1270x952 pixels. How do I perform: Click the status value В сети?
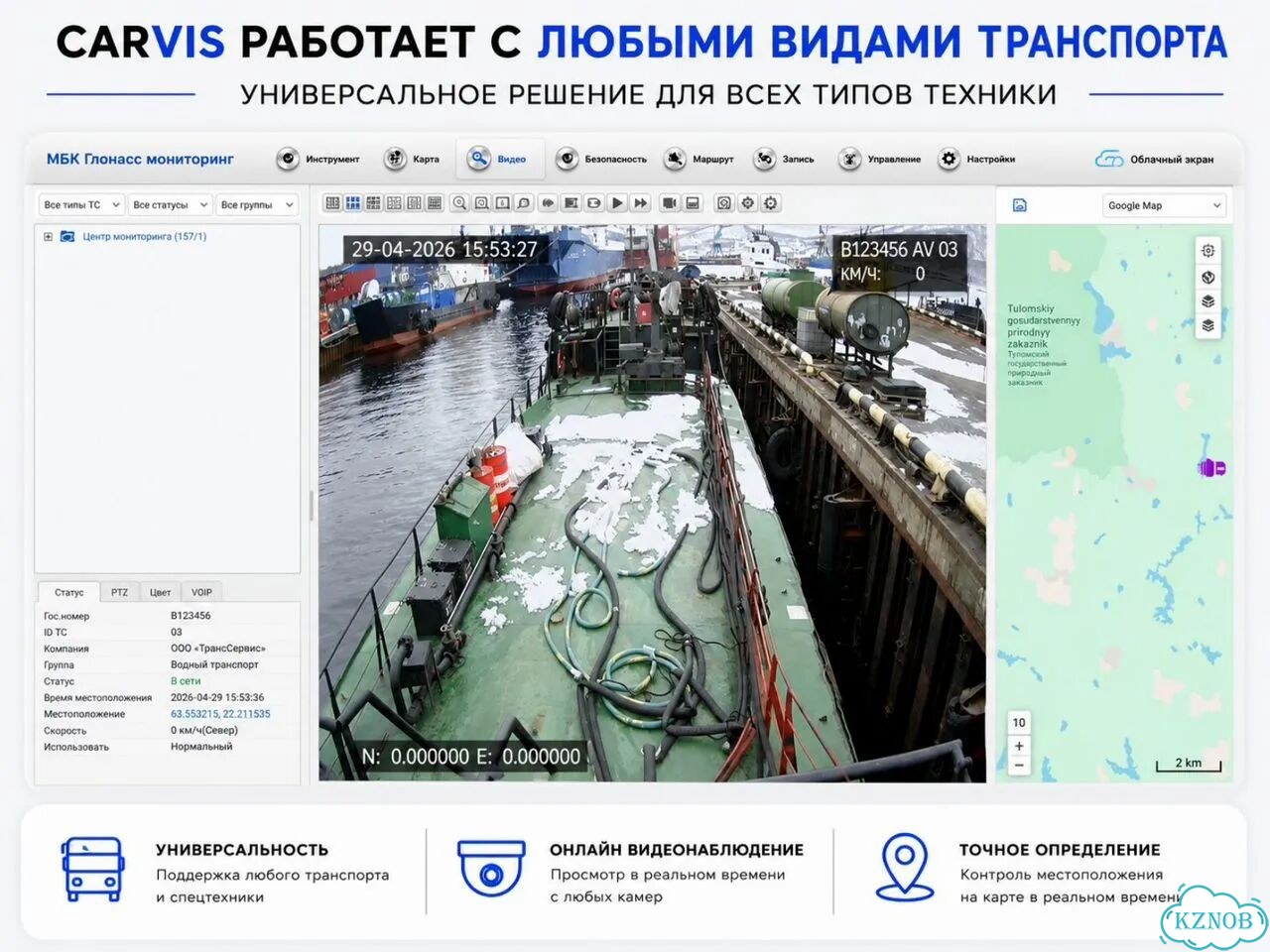186,681
